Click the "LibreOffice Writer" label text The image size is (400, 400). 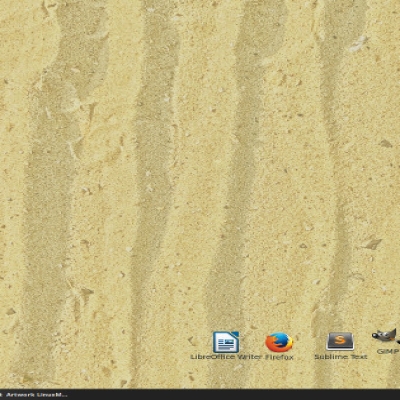pos(226,357)
